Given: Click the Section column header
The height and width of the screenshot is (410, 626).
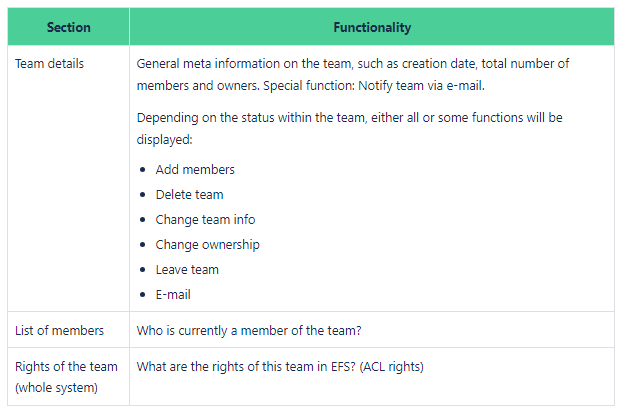Looking at the screenshot, I should click(69, 27).
